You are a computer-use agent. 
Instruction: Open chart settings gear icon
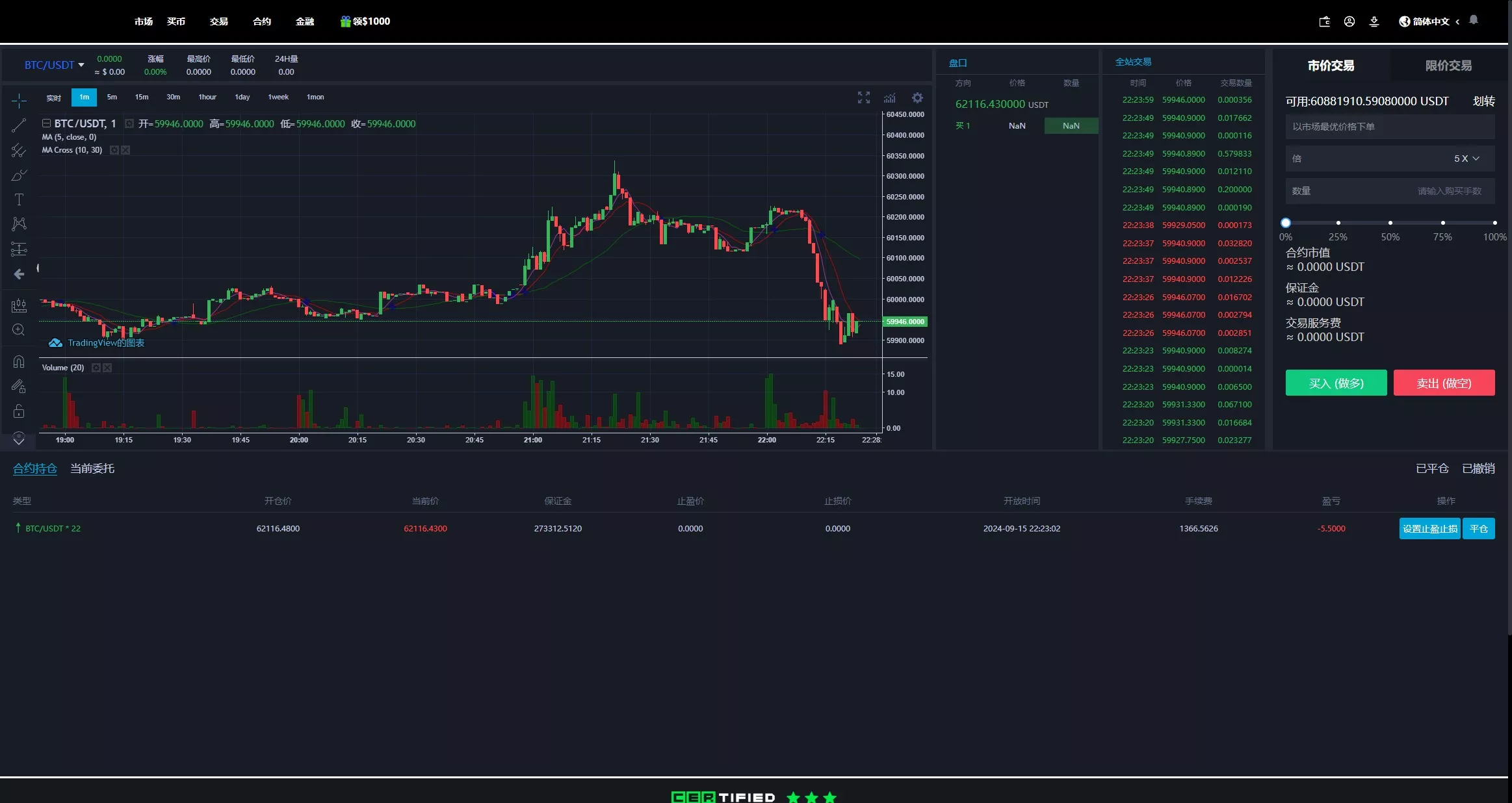917,97
